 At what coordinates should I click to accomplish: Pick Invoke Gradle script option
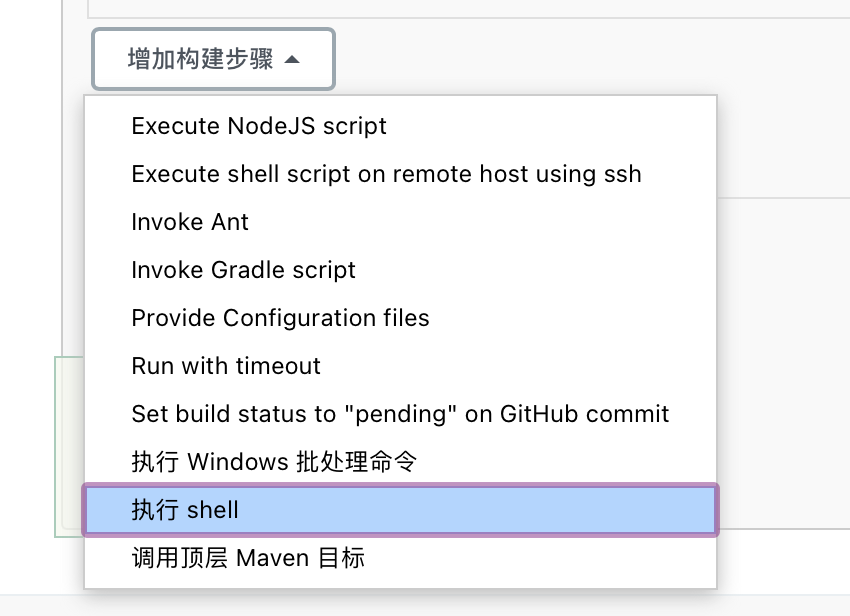[x=401, y=270]
